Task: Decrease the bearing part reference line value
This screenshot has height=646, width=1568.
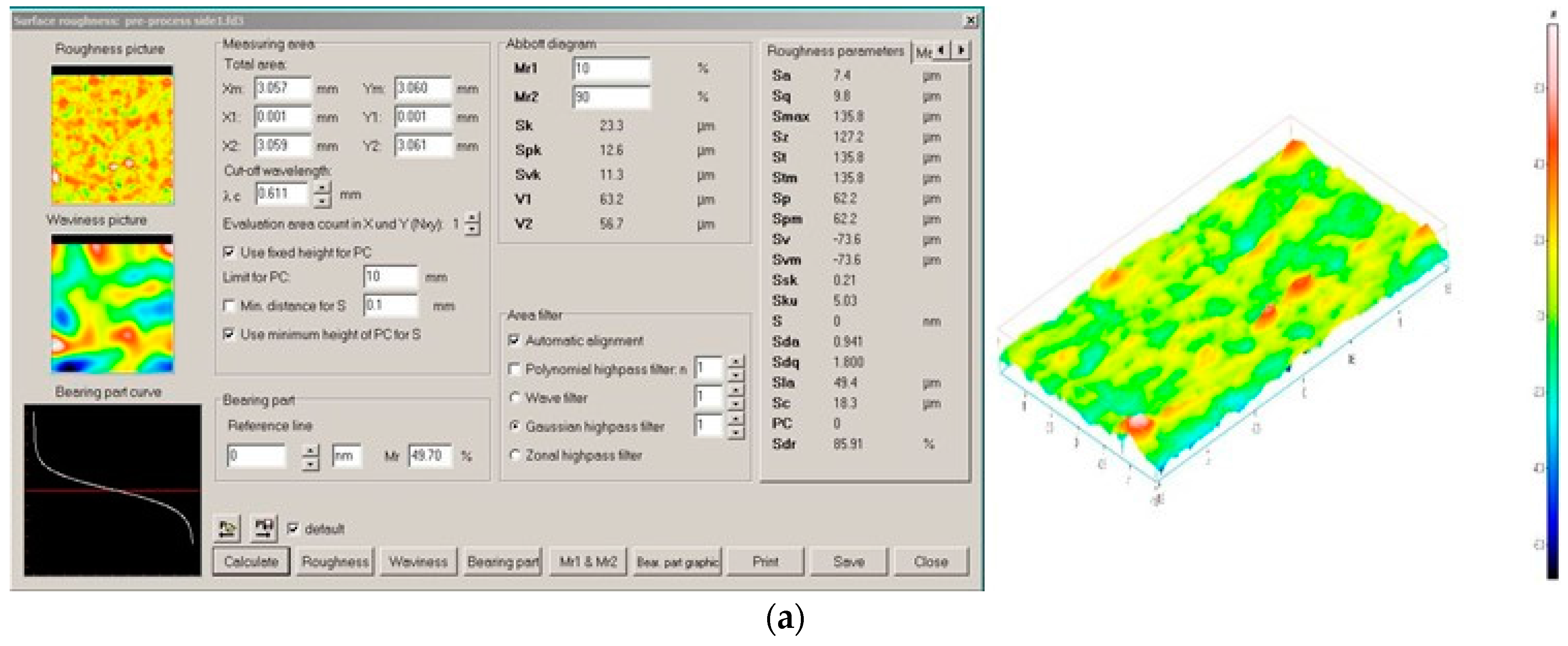Action: tap(311, 463)
